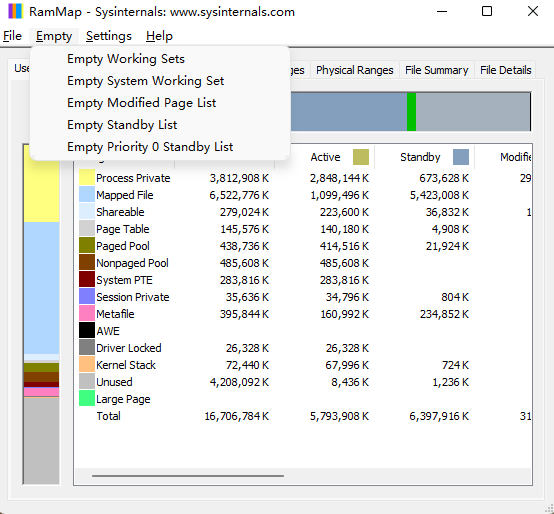554x514 pixels.
Task: Choose Empty System Working Set
Action: coord(160,81)
